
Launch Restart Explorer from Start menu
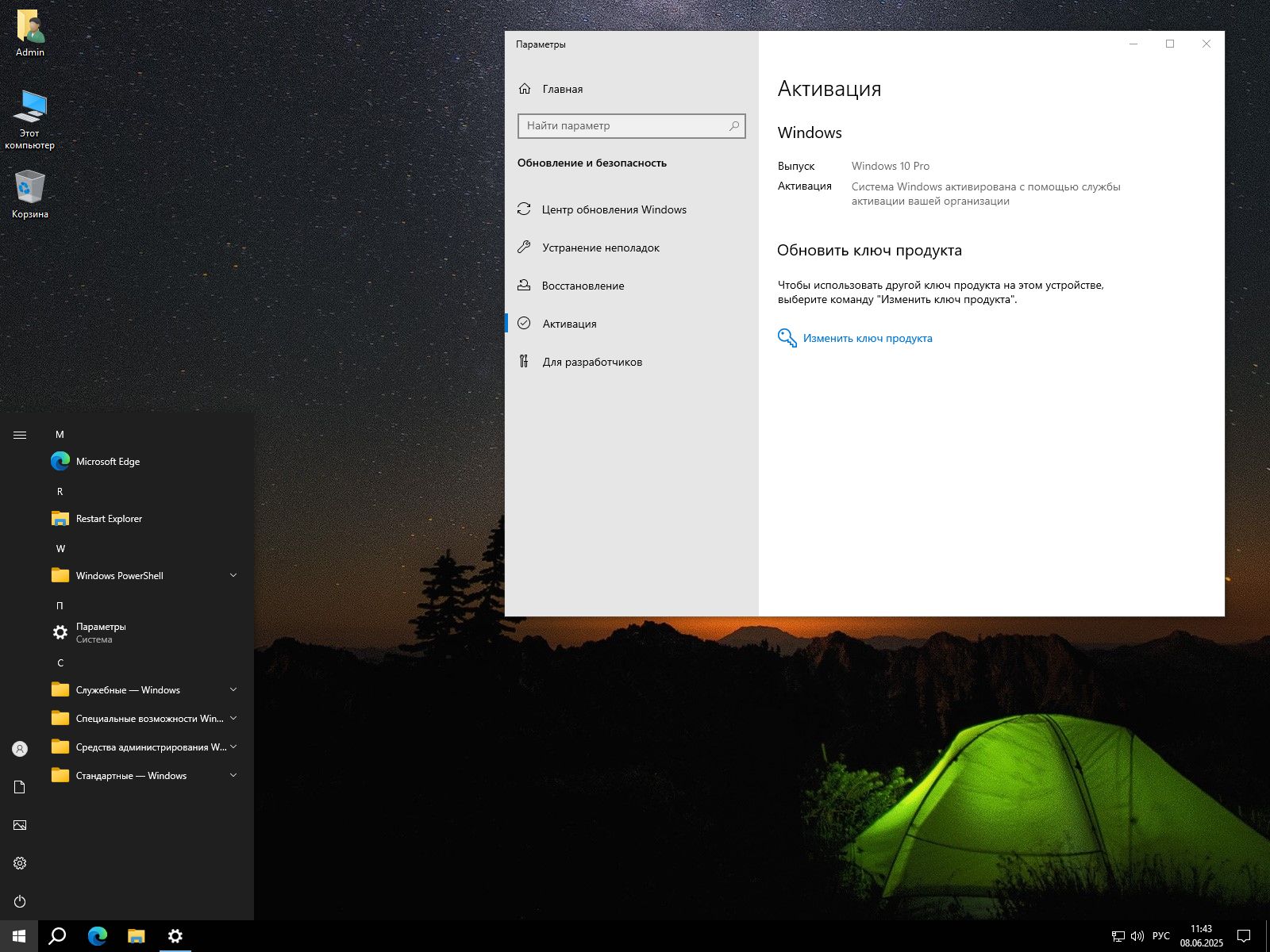147,519
